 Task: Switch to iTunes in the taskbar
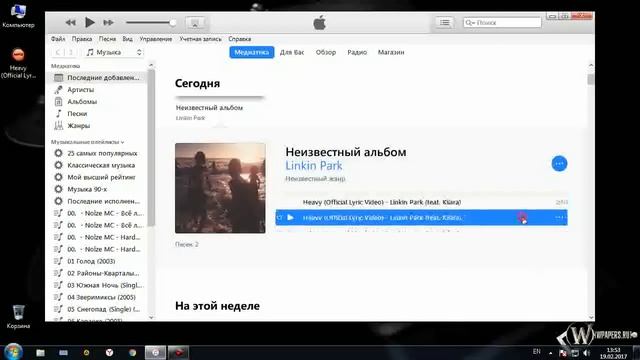tap(156, 353)
